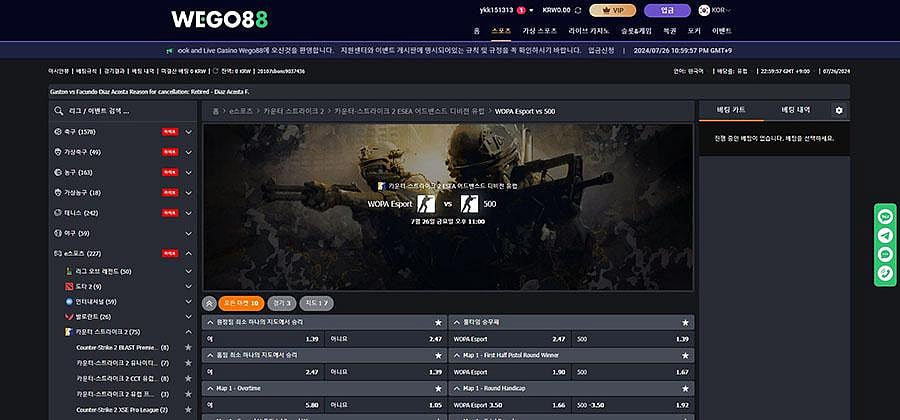The height and width of the screenshot is (420, 900).
Task: Open betting cart settings gear
Action: click(839, 111)
